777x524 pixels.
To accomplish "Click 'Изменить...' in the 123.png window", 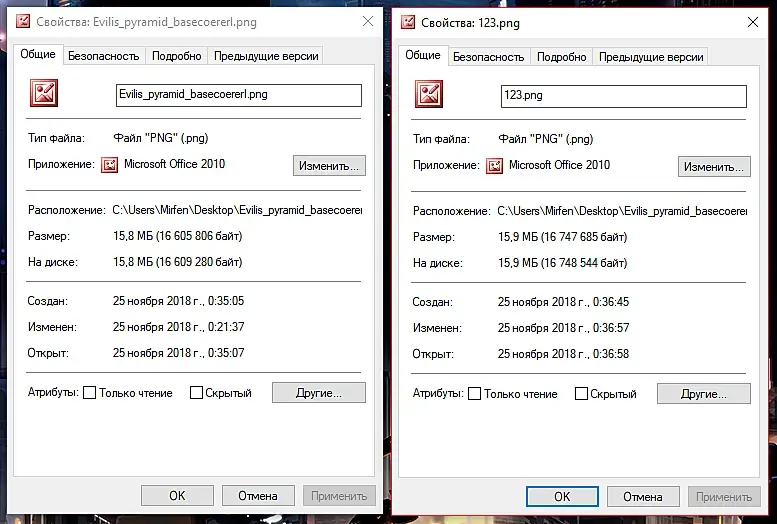I will (714, 167).
